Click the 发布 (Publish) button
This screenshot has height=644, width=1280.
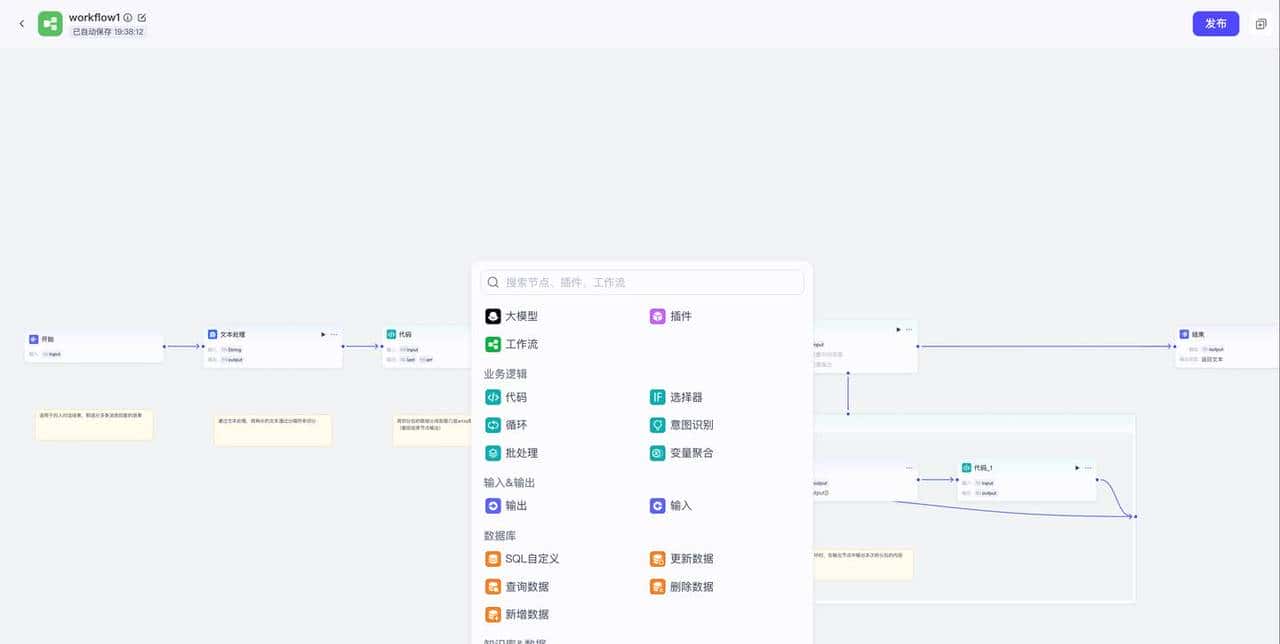1215,22
